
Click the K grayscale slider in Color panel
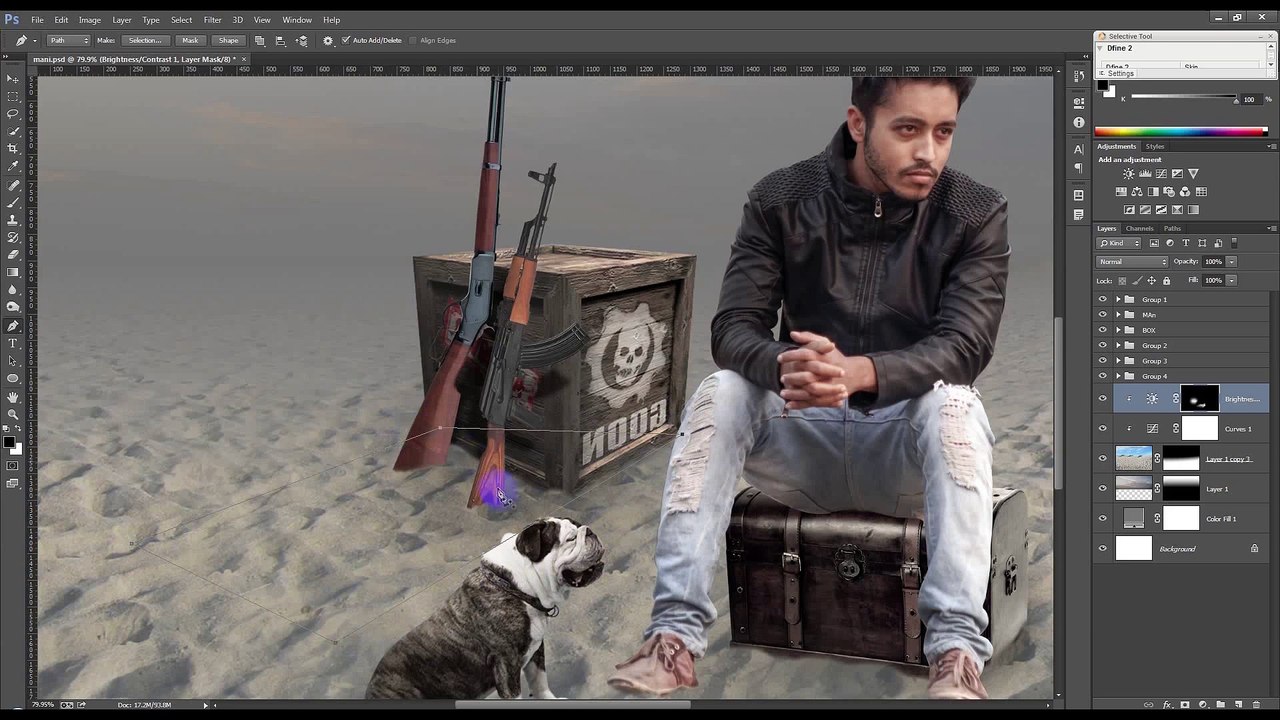pos(1185,97)
